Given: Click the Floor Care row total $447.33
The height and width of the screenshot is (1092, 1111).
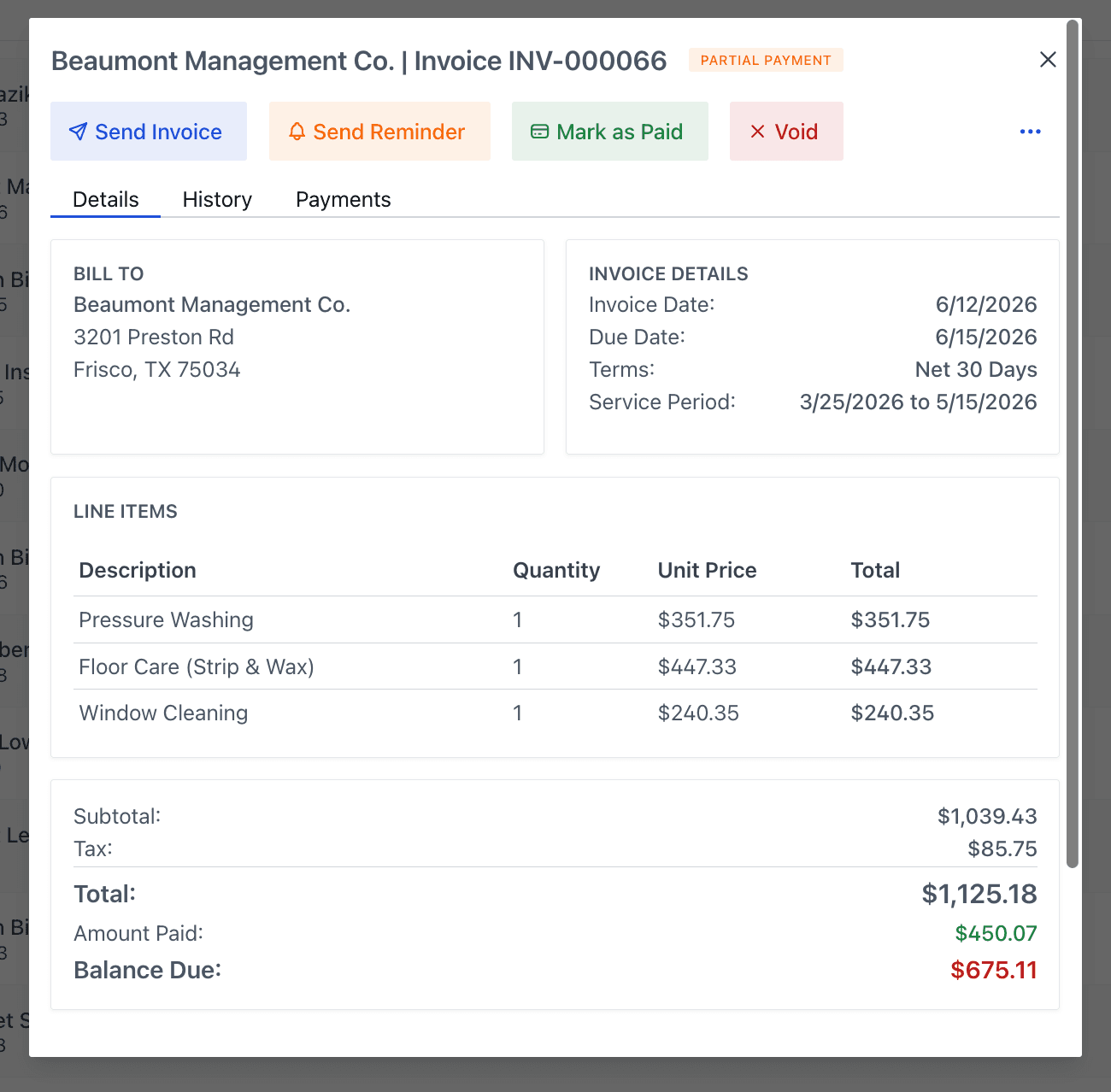Looking at the screenshot, I should (x=891, y=666).
